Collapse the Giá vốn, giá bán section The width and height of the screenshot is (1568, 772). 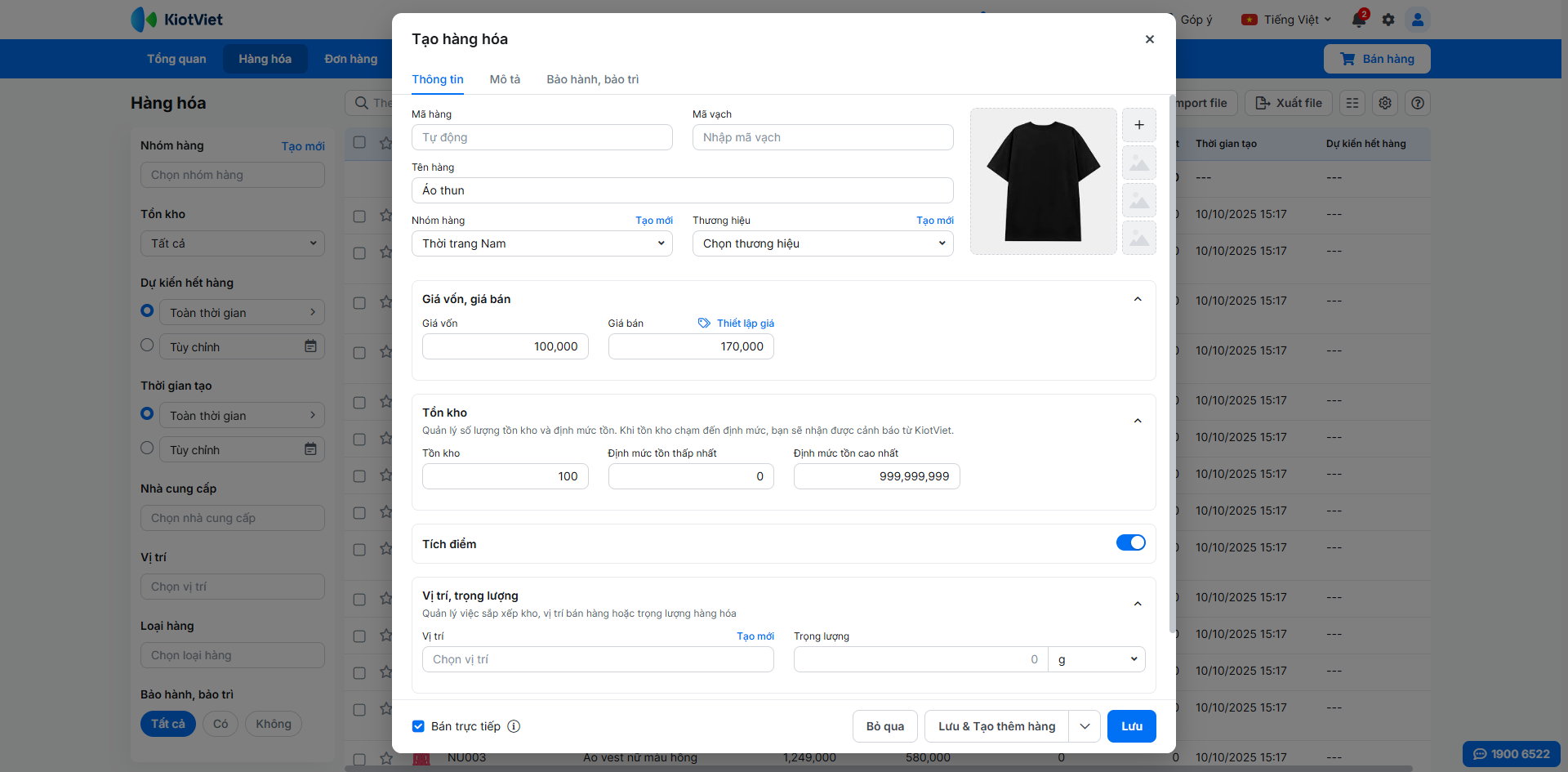[x=1138, y=299]
